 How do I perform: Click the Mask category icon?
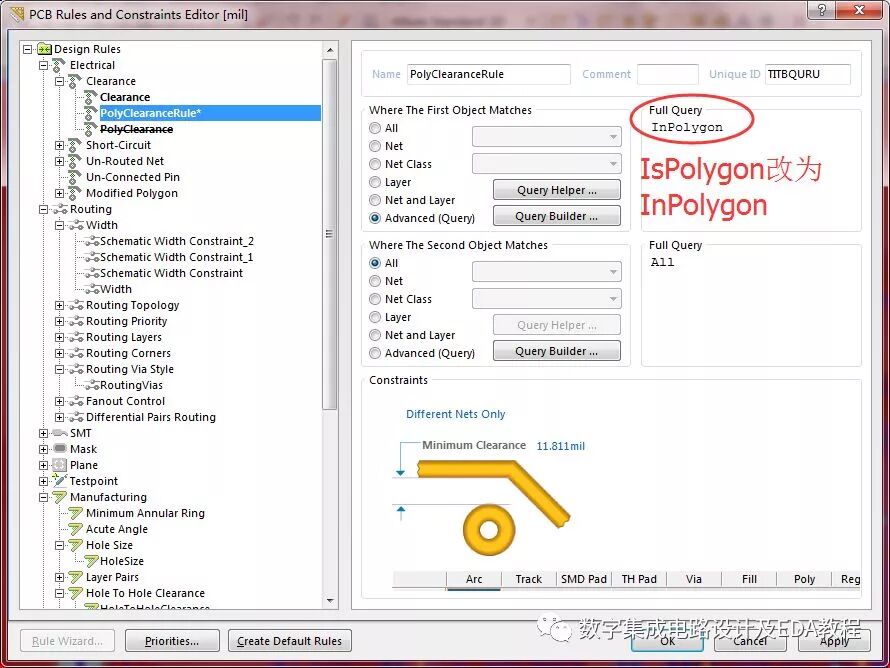coord(60,448)
